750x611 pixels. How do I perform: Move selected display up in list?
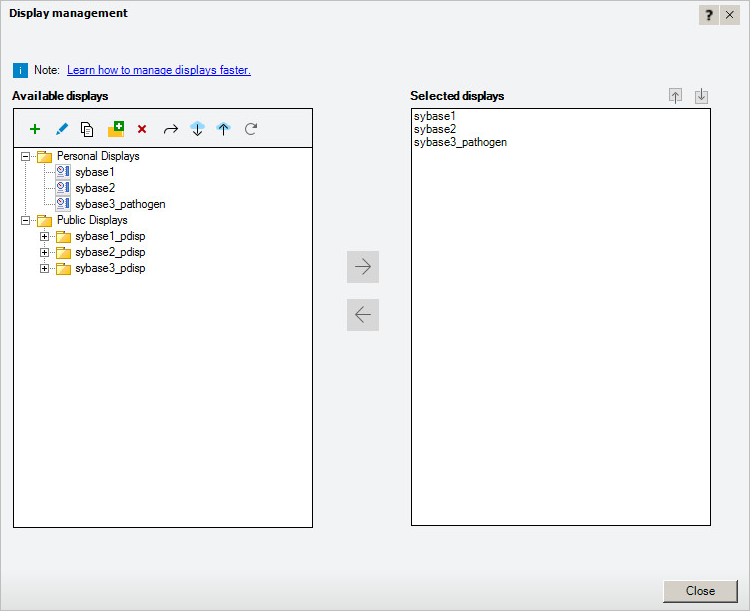click(675, 96)
